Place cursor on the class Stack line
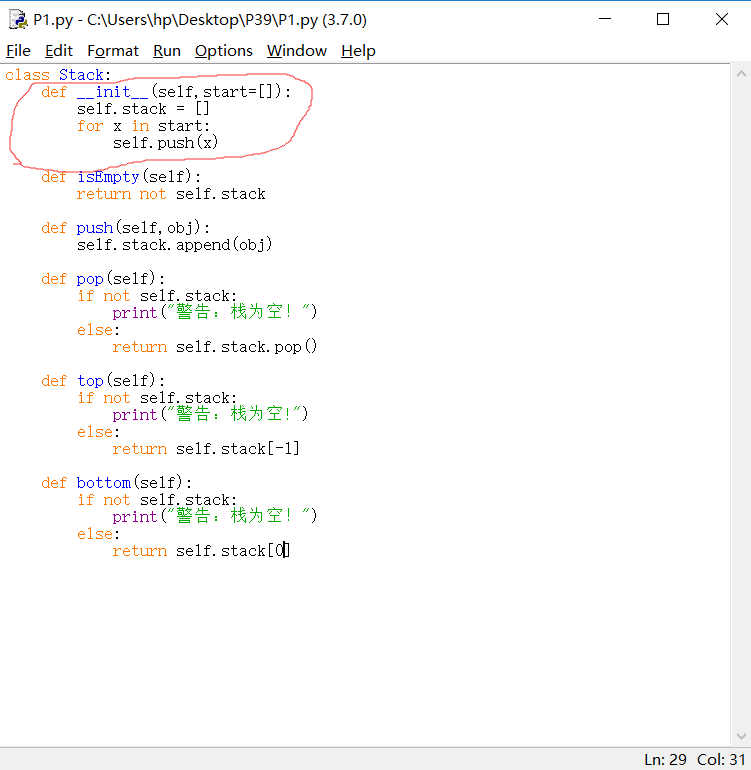Image resolution: width=751 pixels, height=770 pixels. click(58, 75)
